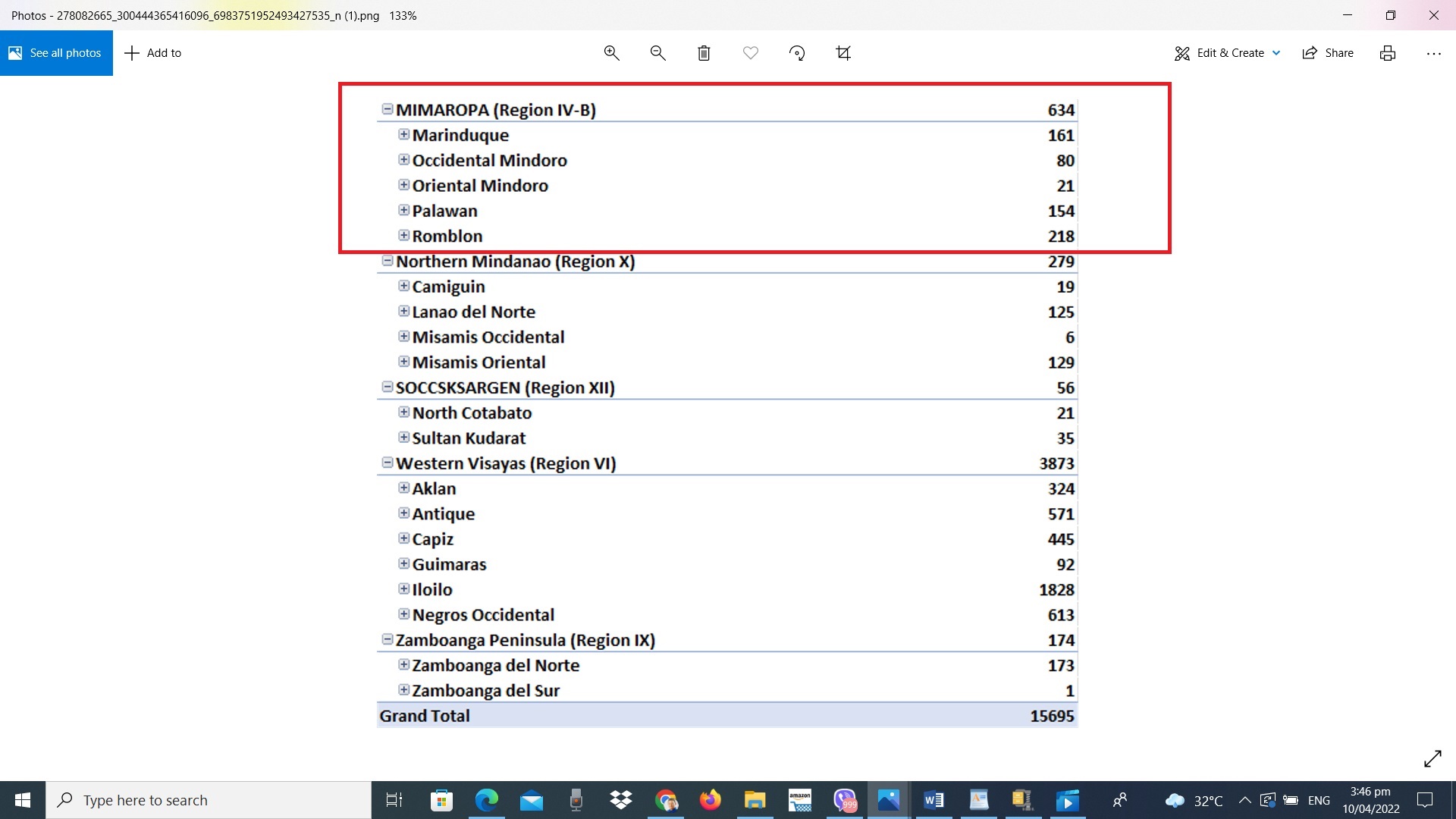Open the See more ellipsis menu
1456x819 pixels.
(x=1433, y=53)
